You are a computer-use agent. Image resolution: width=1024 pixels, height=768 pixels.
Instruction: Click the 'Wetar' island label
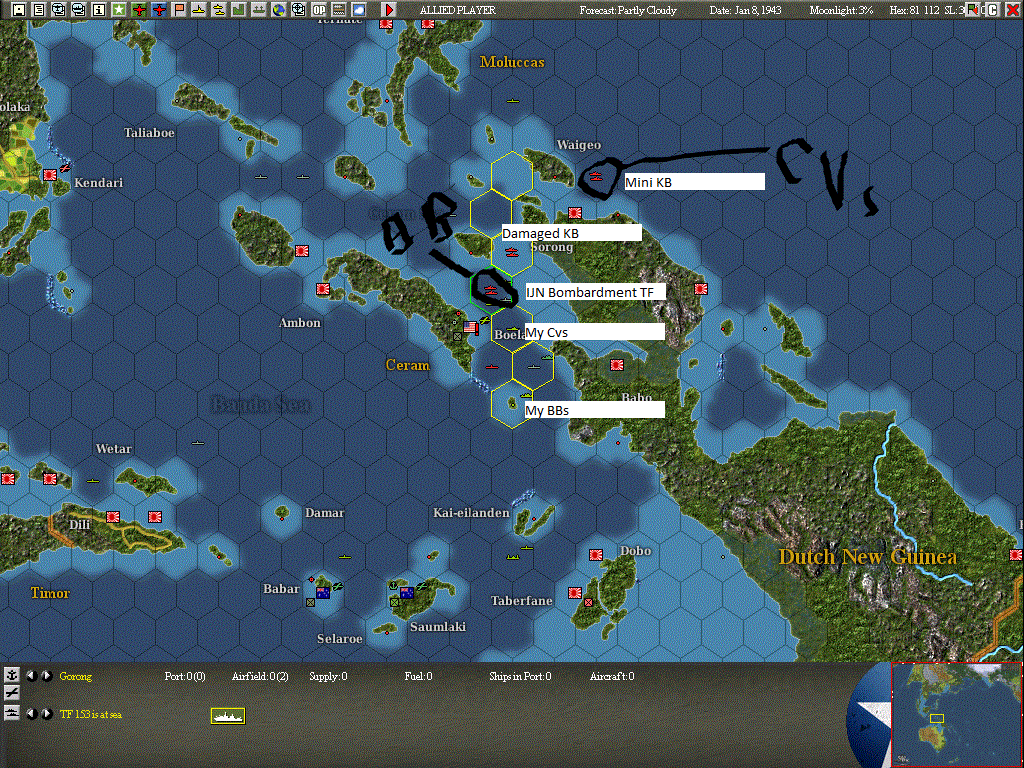[x=114, y=449]
